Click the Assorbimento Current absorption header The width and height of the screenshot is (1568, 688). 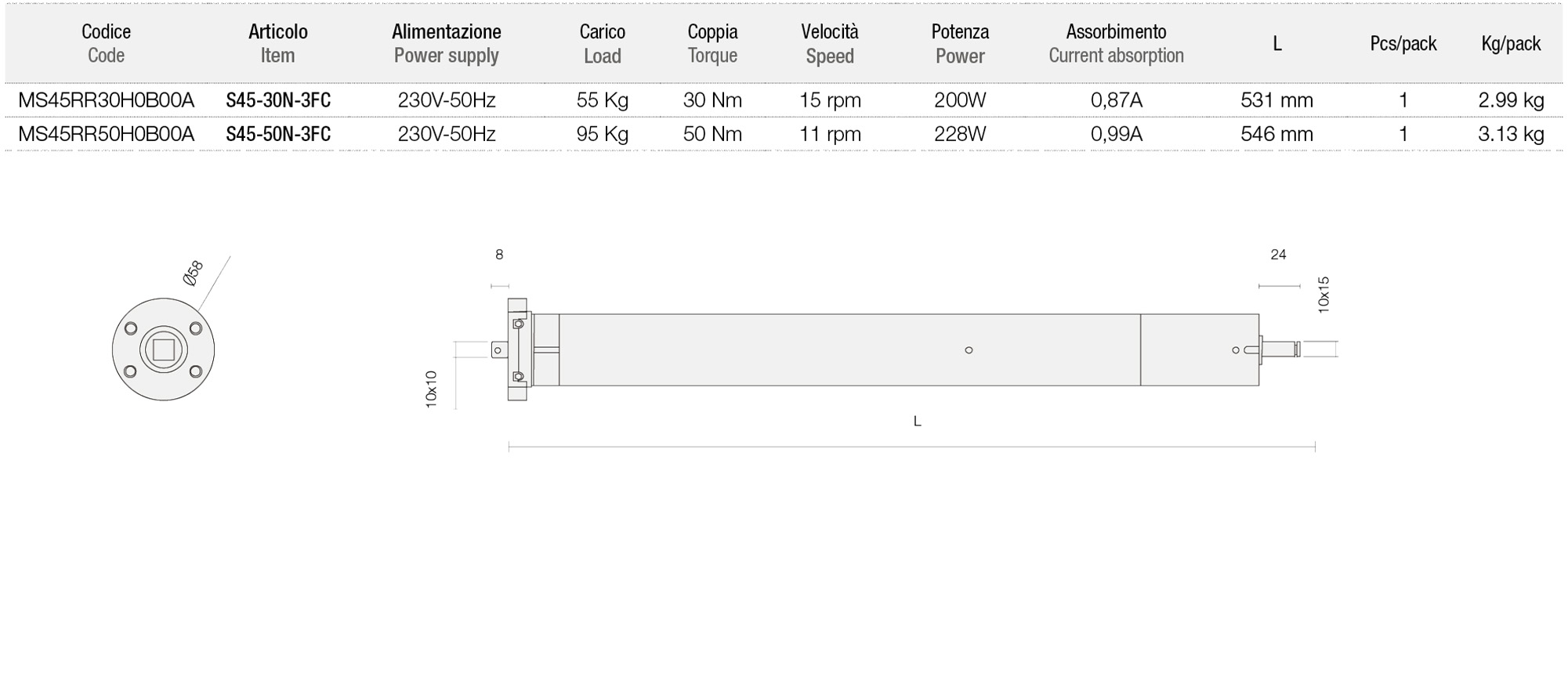[x=1116, y=43]
